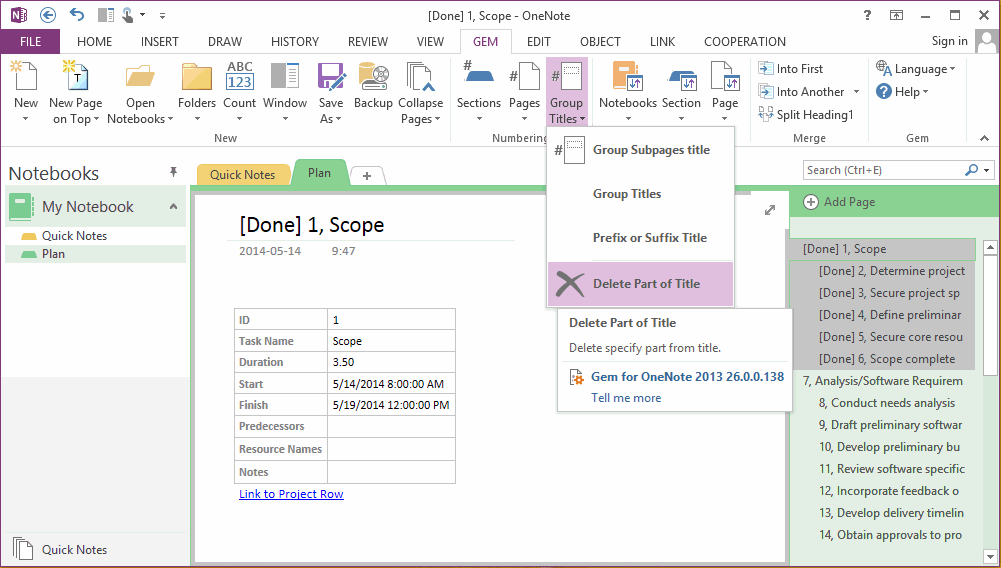Click the Window icon in ribbon

coord(285,75)
